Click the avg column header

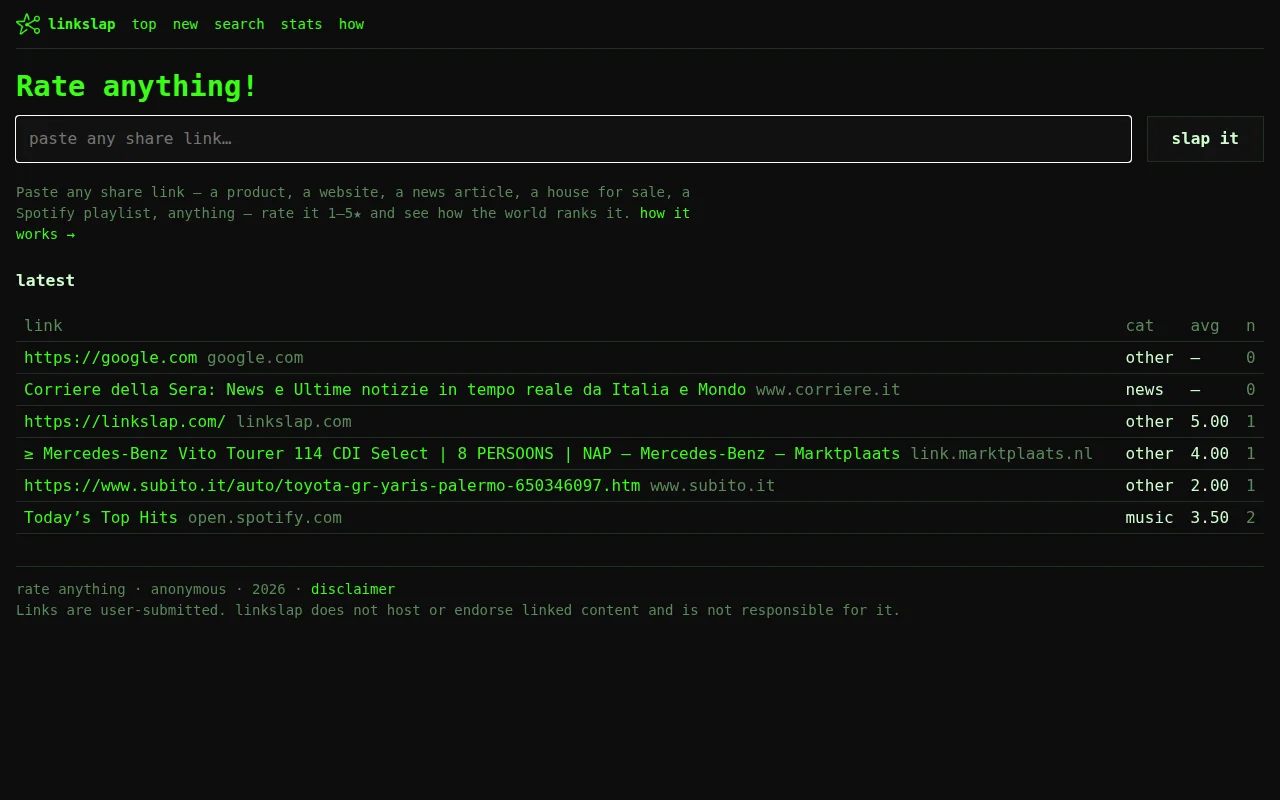pyautogui.click(x=1205, y=325)
